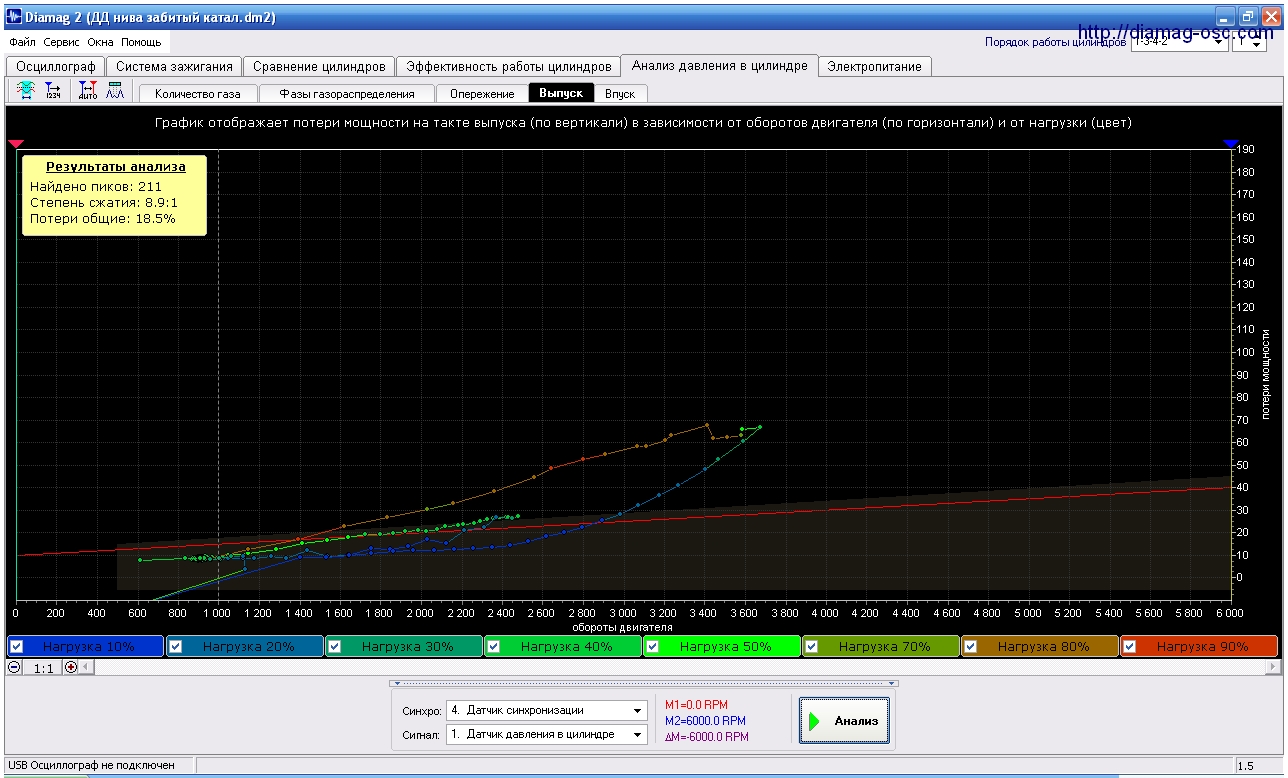Switch to the Осциллограф tab
The height and width of the screenshot is (778, 1288).
point(55,66)
